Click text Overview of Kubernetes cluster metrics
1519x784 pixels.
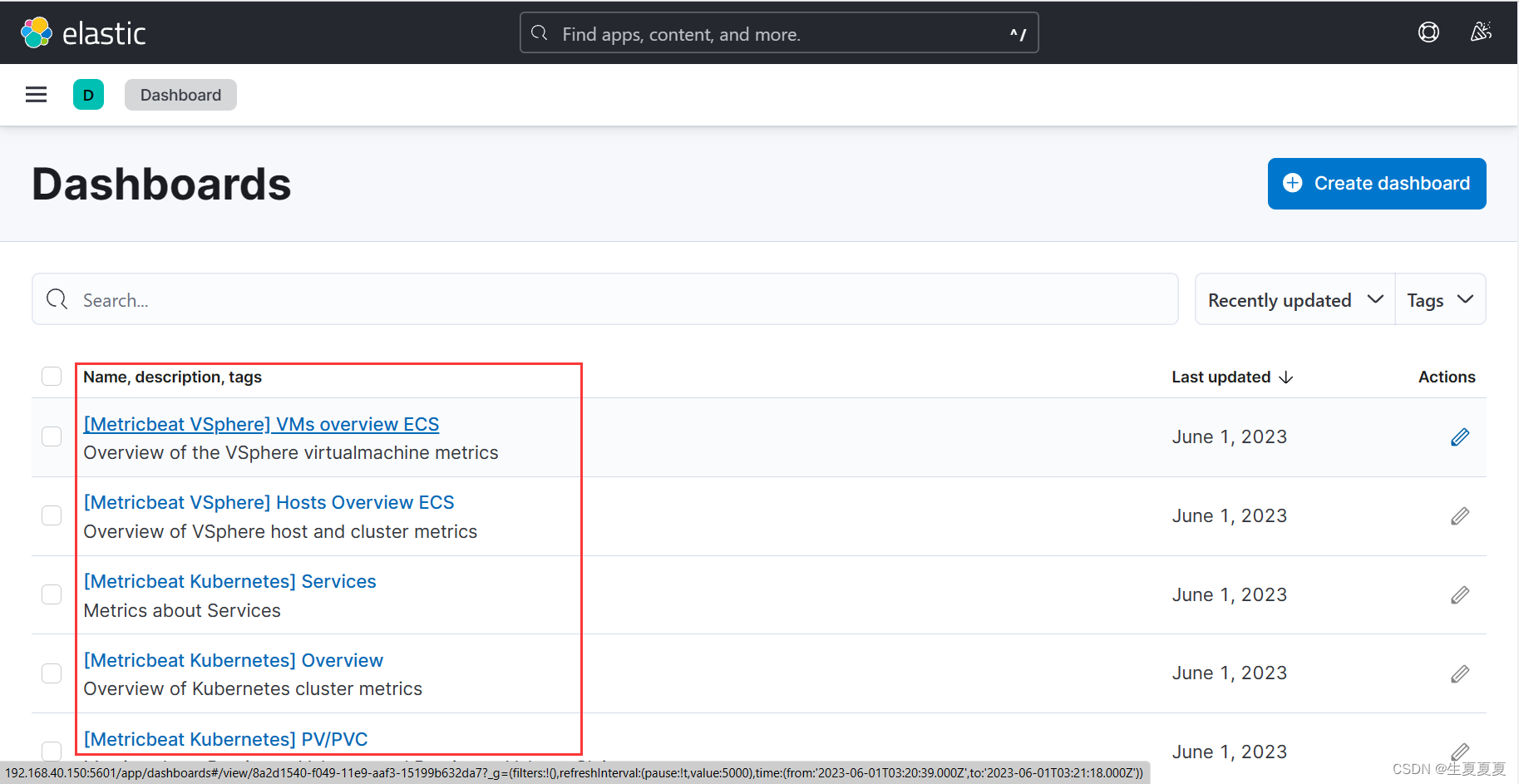(253, 689)
